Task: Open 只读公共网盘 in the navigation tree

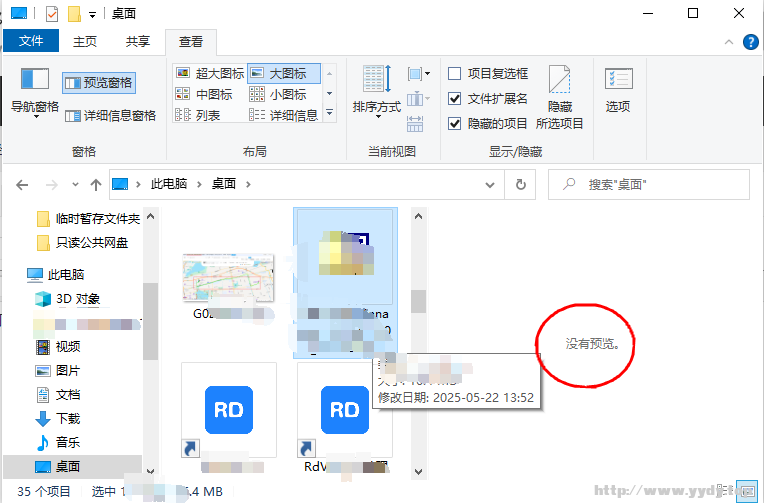Action: [83, 243]
